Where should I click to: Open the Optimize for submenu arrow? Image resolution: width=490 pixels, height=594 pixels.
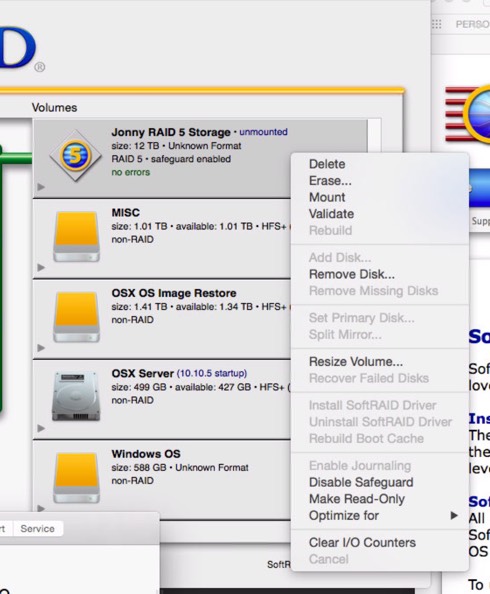click(x=454, y=515)
